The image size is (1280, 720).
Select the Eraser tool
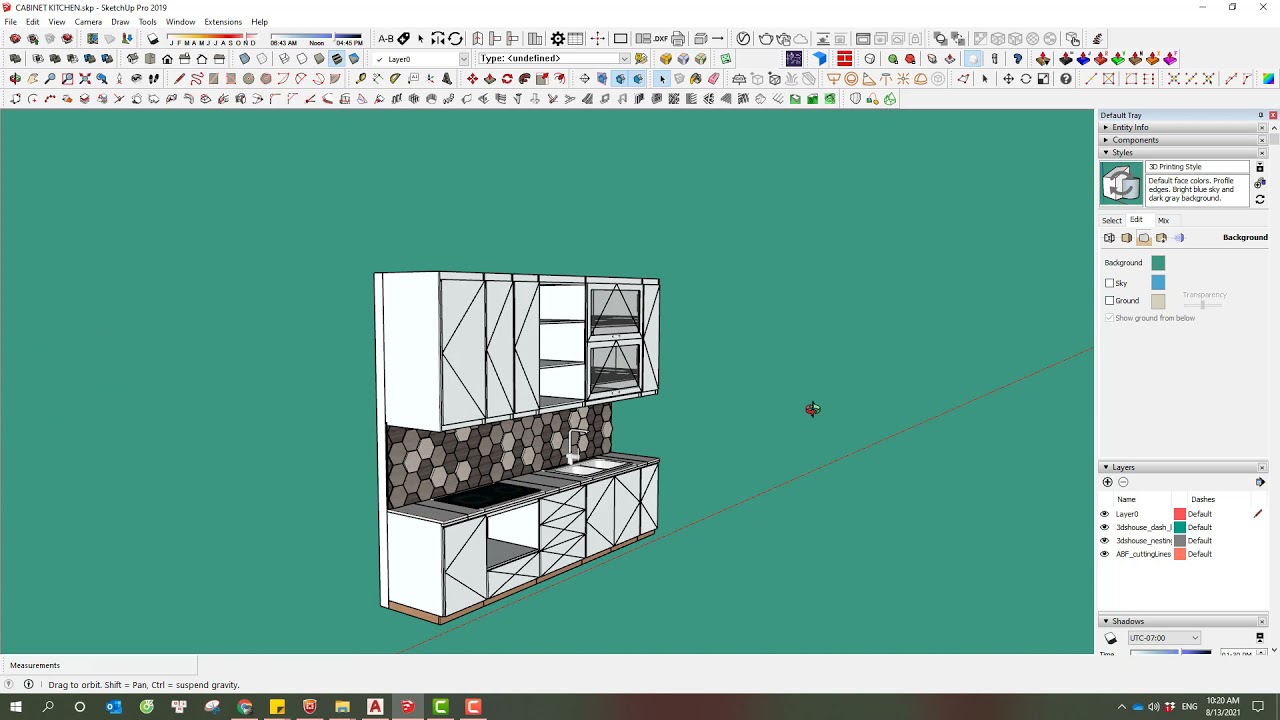tap(713, 78)
